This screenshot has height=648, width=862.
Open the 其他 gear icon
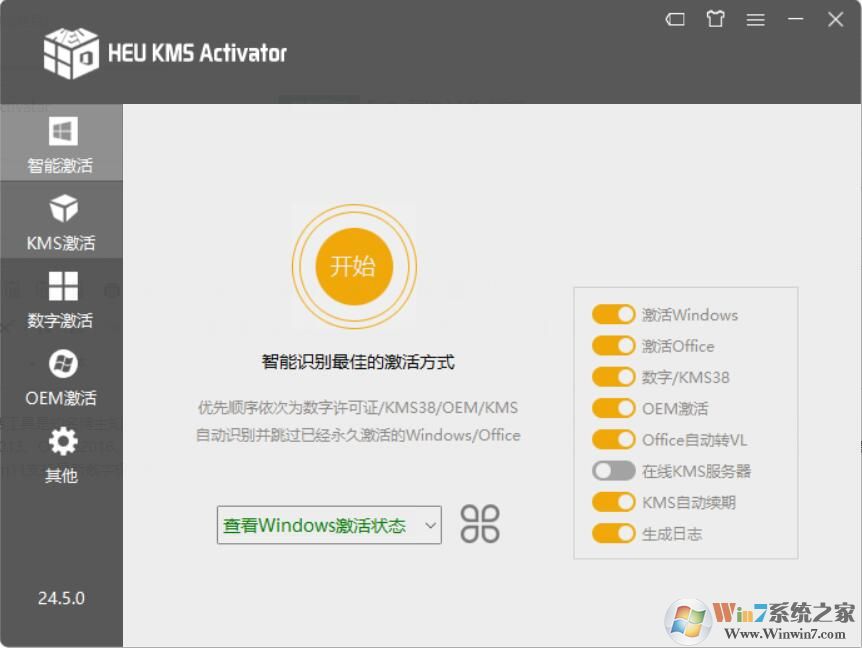pyautogui.click(x=63, y=441)
